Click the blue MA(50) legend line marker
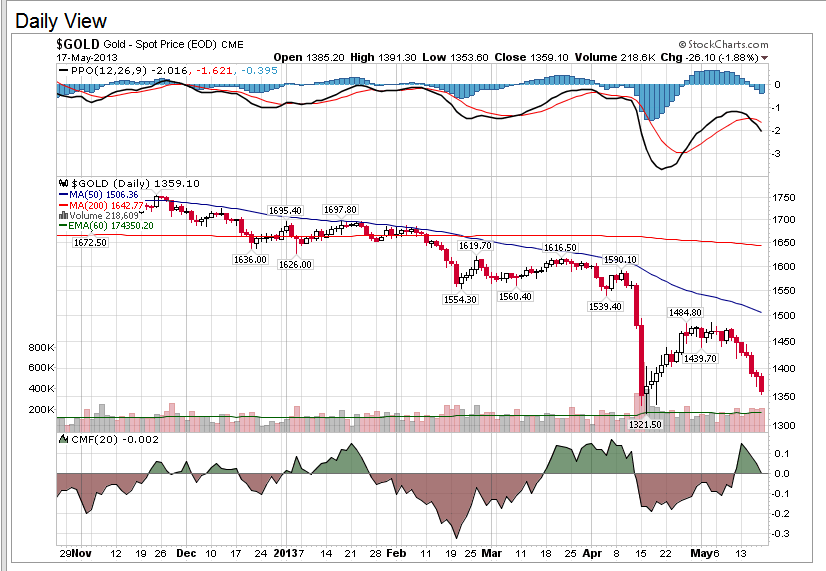The height and width of the screenshot is (571, 826). [x=64, y=194]
